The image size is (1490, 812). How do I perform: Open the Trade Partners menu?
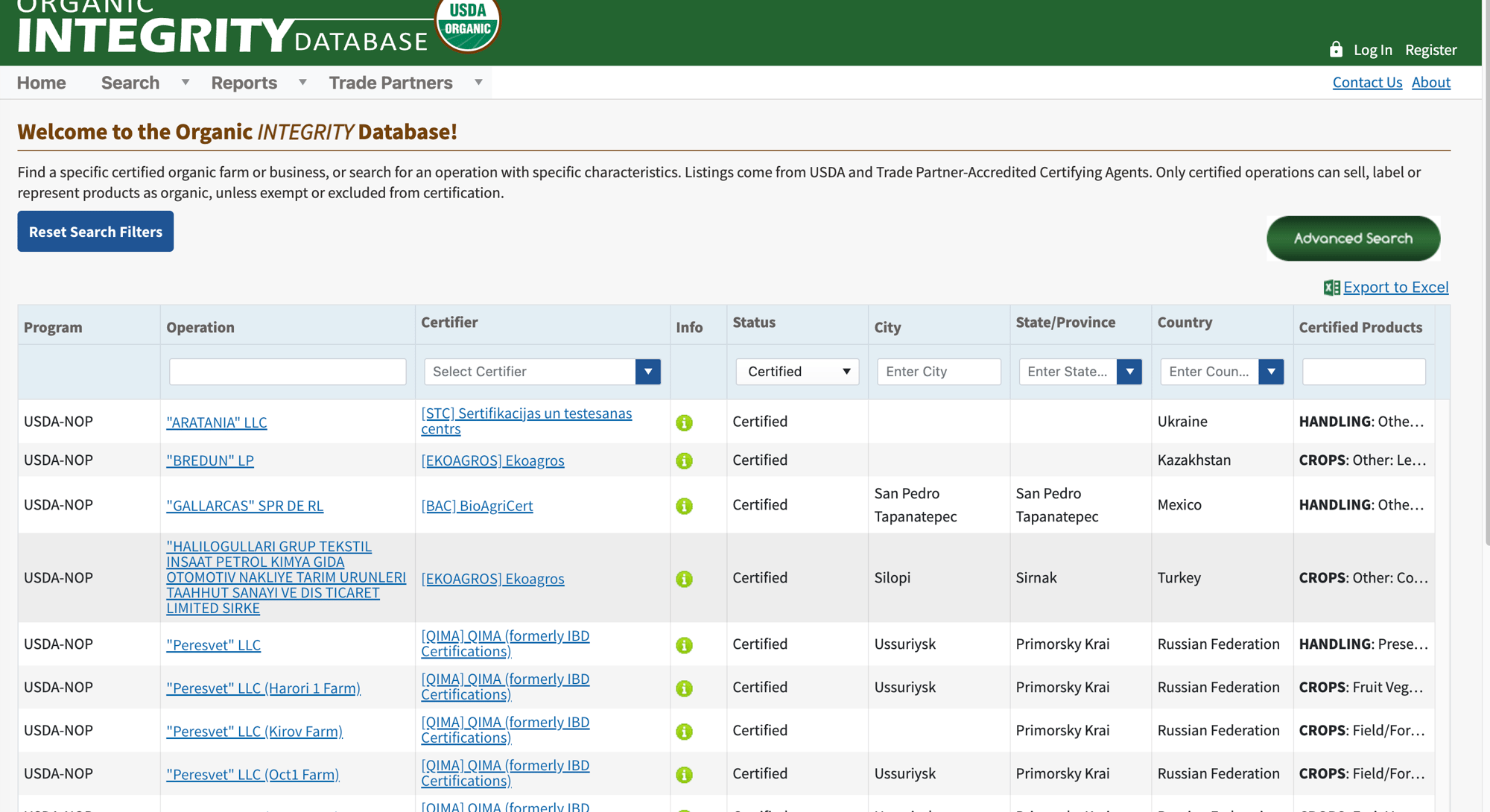pos(391,83)
